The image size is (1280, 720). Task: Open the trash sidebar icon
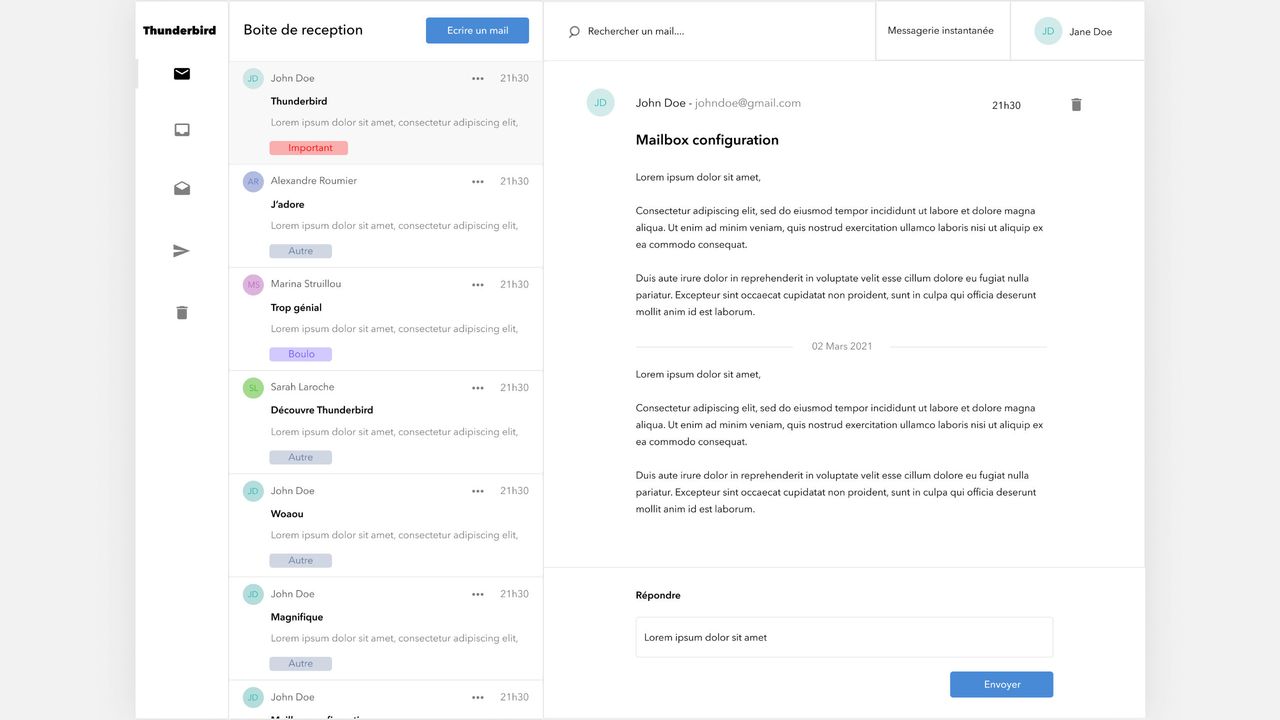(182, 312)
